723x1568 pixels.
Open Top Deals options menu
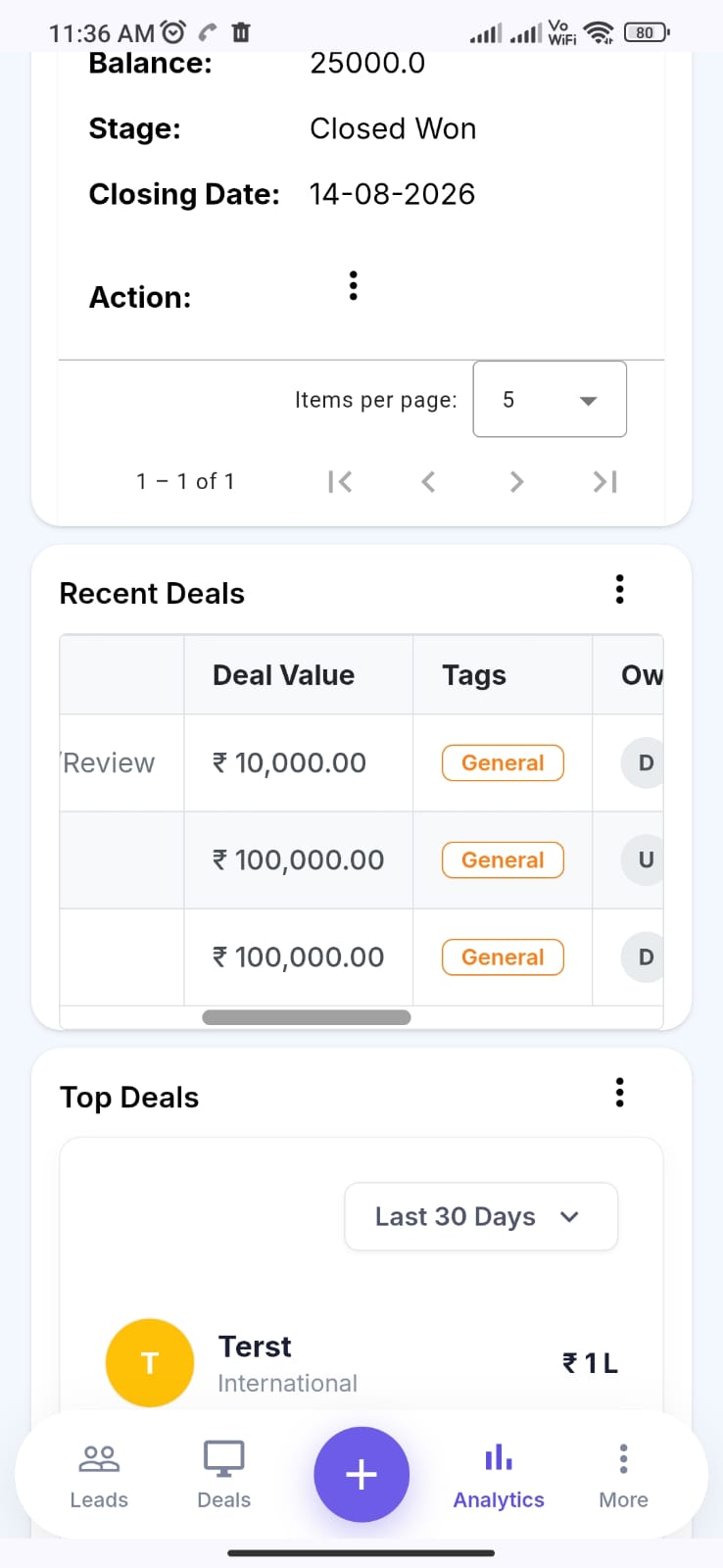coord(619,1092)
